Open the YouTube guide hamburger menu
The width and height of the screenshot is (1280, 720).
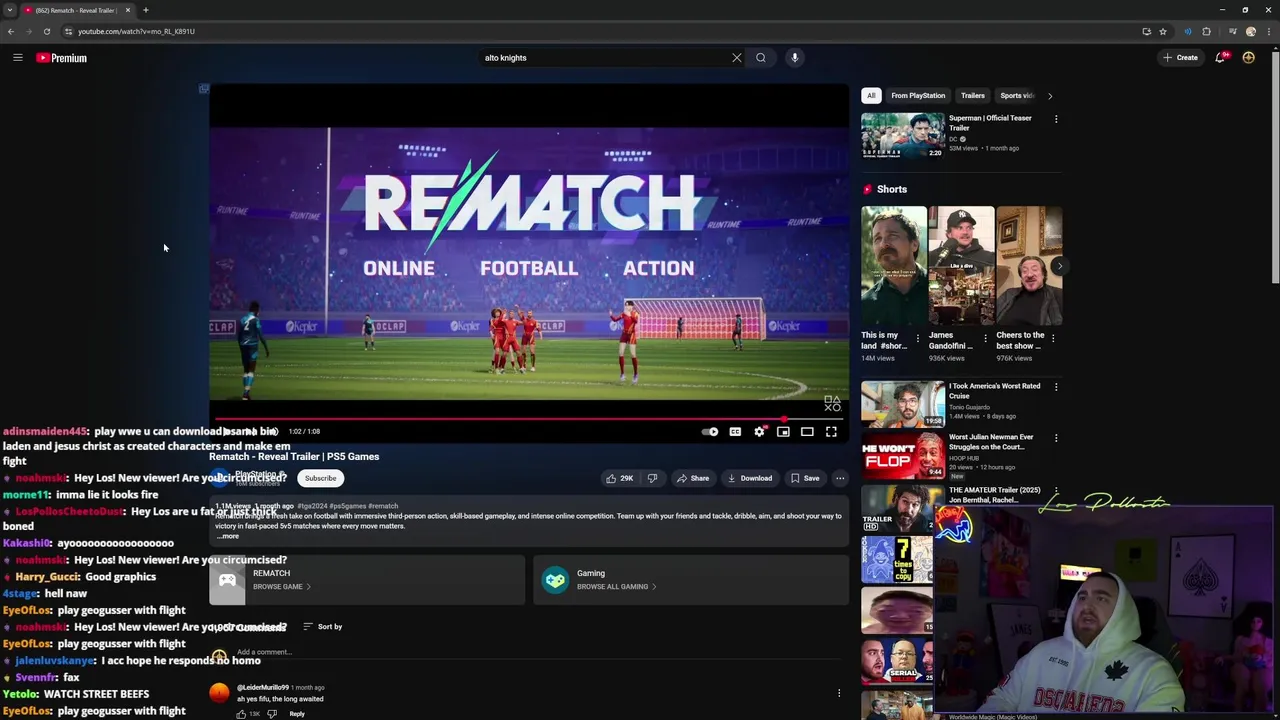click(18, 58)
